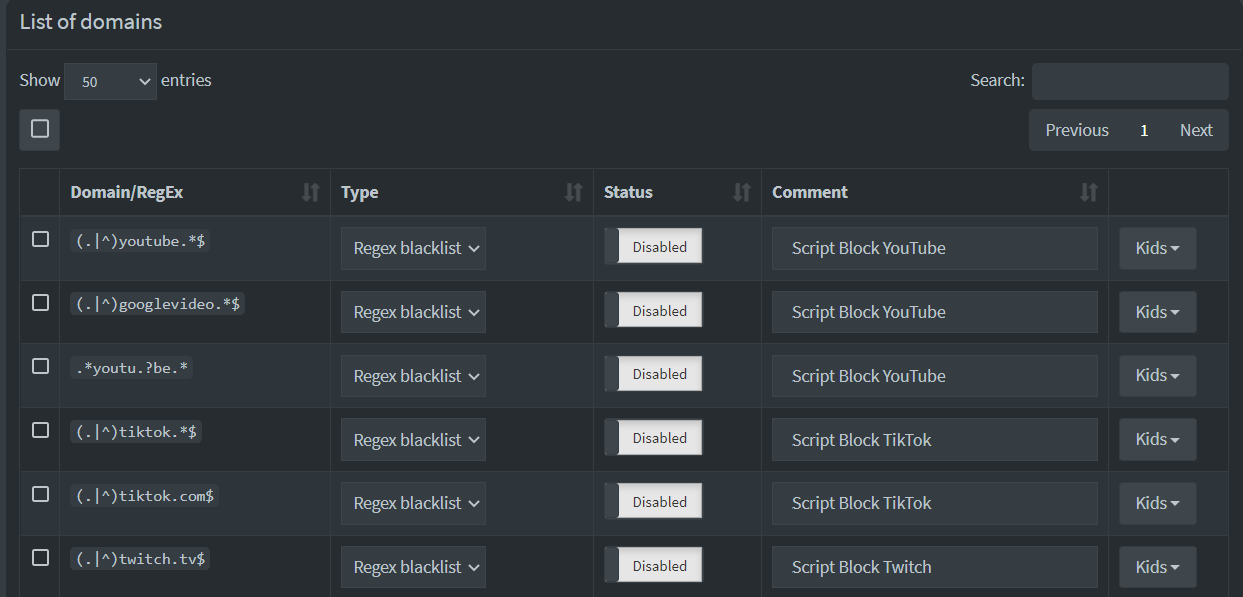Edit the Script Block Twitch comment field
The image size is (1243, 597).
tap(935, 567)
